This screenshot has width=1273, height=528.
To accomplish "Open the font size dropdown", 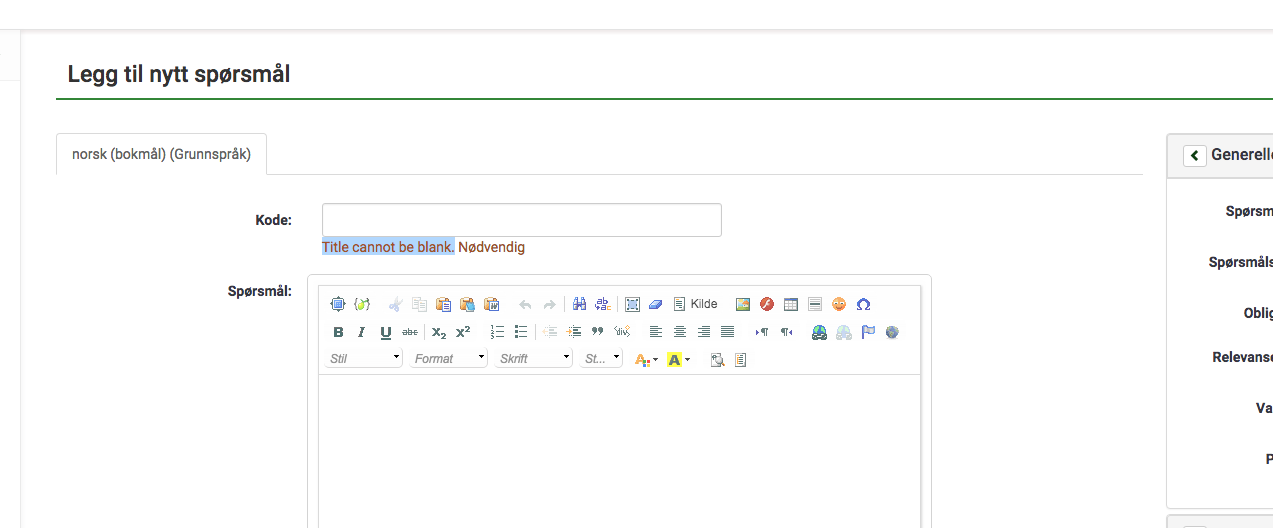I will point(602,358).
